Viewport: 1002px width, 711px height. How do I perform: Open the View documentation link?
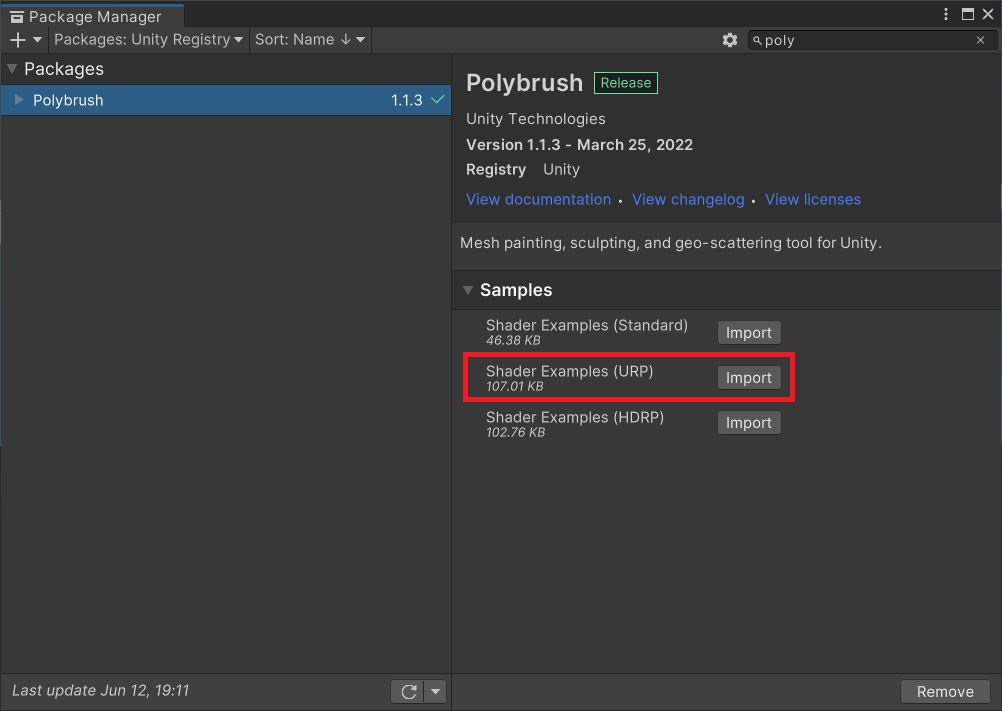[x=538, y=199]
